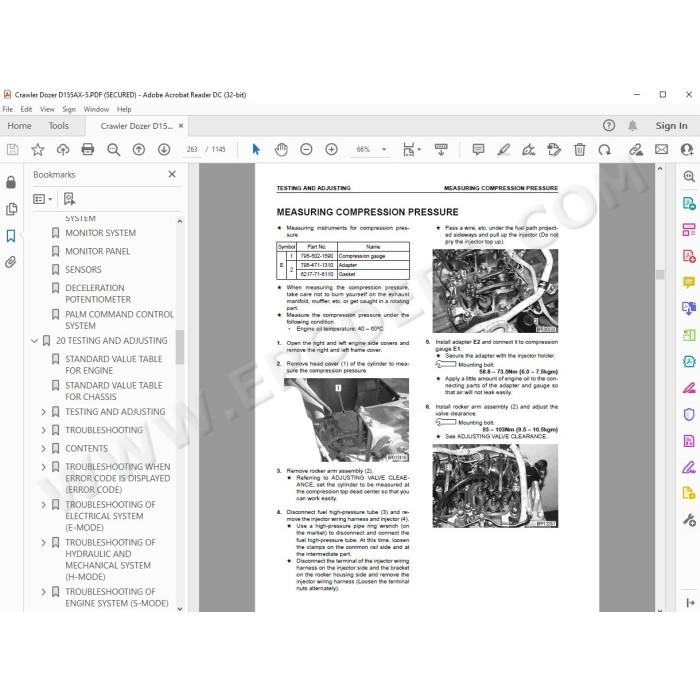Toggle the Bookmarks panel button in sidebar
The image size is (700, 700).
[x=11, y=236]
